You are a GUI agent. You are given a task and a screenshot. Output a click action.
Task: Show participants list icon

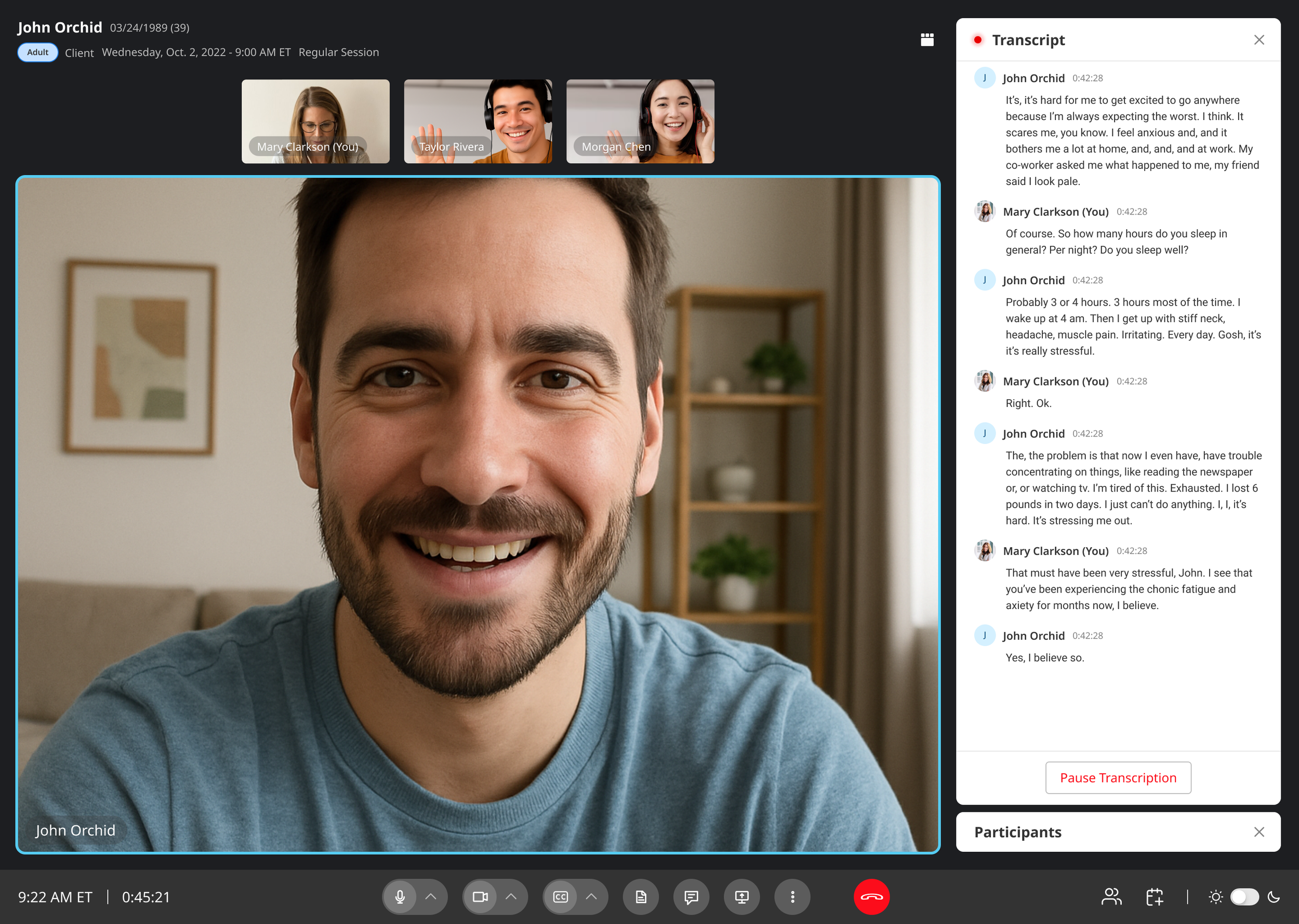point(1111,896)
